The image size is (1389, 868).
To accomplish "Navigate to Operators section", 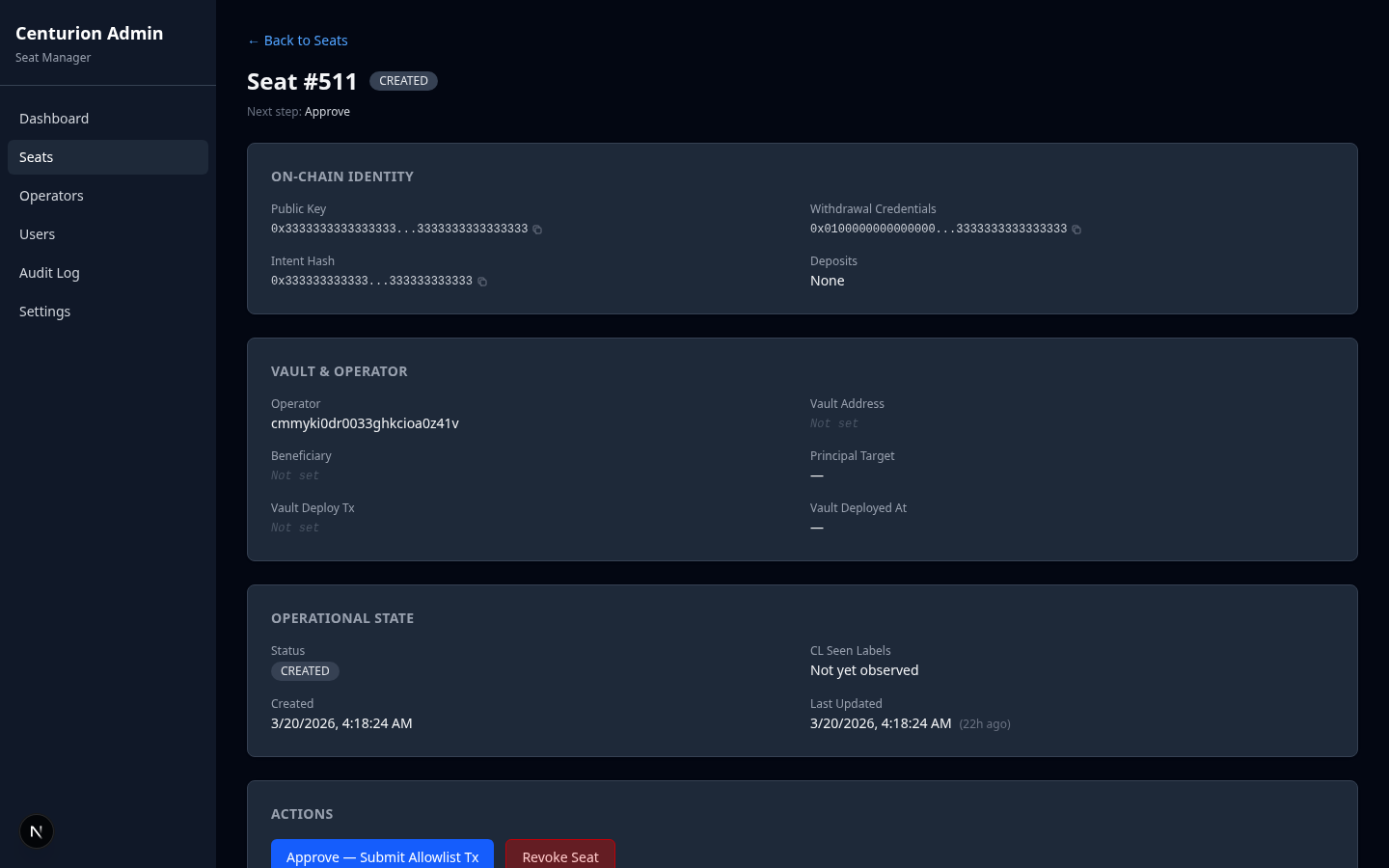I will [51, 196].
